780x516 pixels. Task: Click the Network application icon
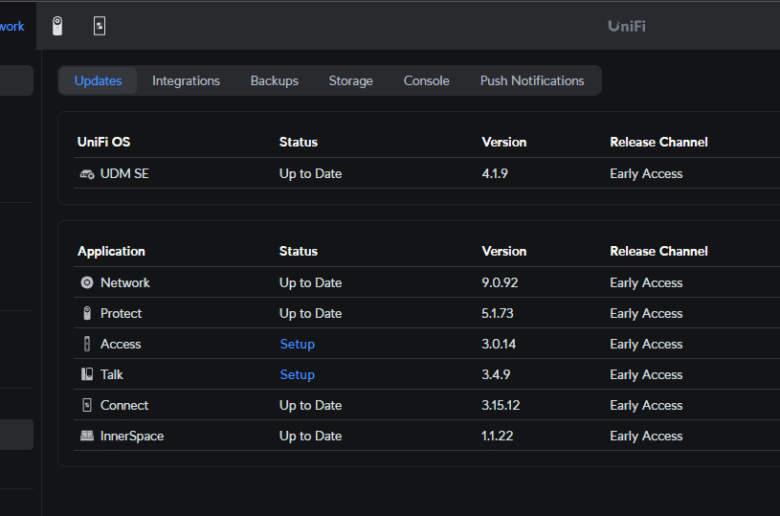tap(87, 283)
